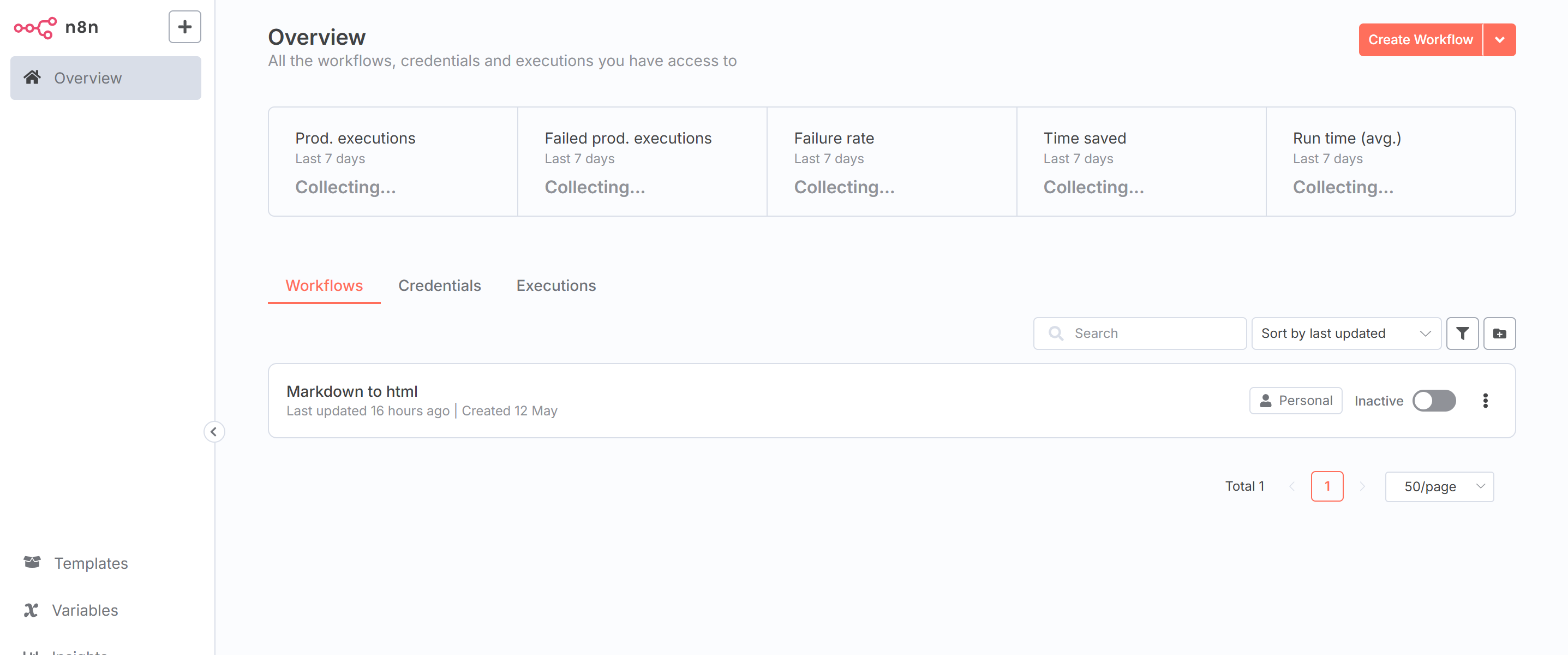Click the Overview home icon
Viewport: 1568px width, 655px height.
pos(32,78)
